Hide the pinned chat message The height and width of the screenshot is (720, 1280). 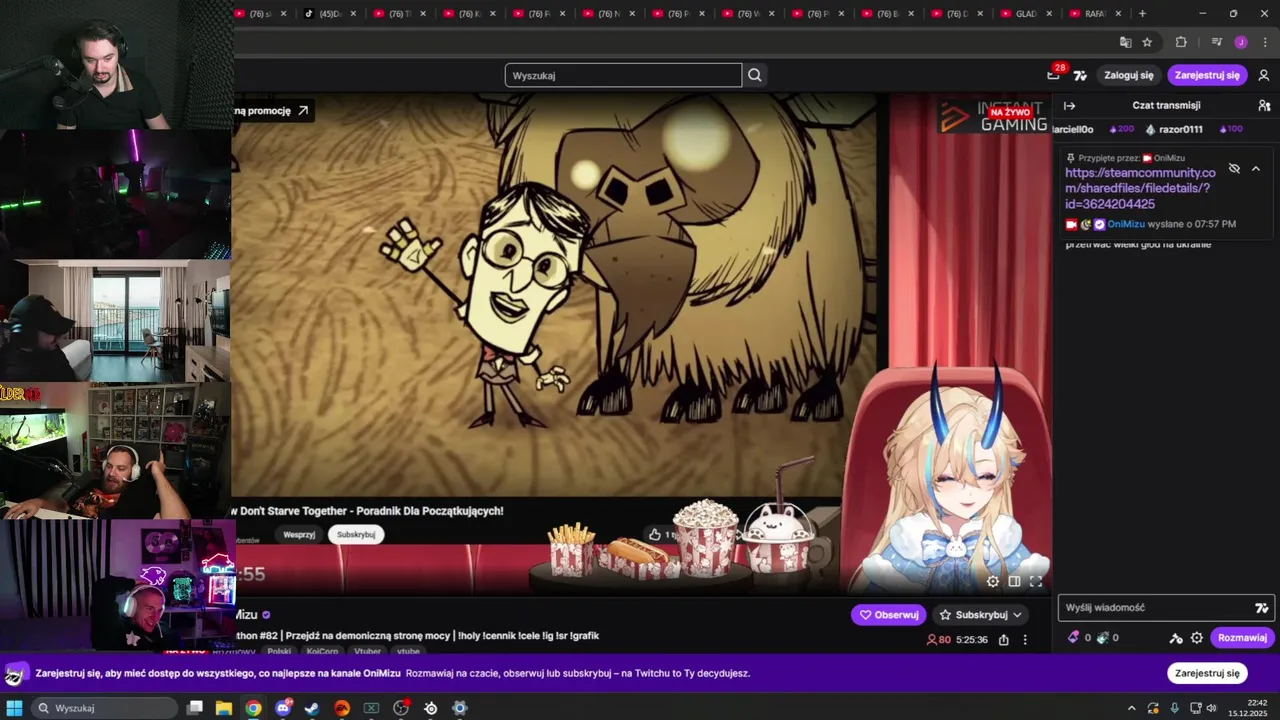pyautogui.click(x=1234, y=168)
